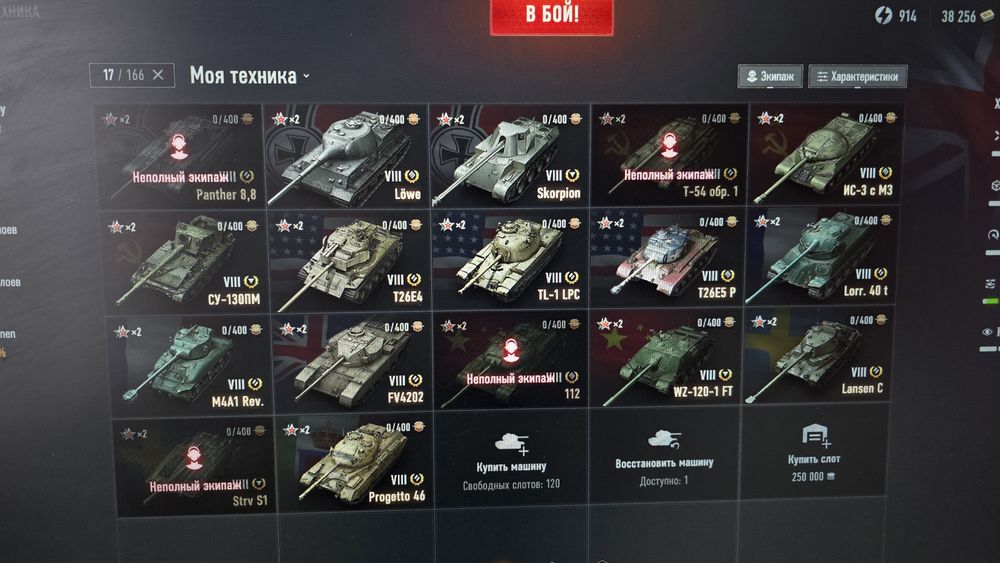Screen dimensions: 1000x563
Task: Click incomplete crew icon on 112 tank
Action: pyautogui.click(x=511, y=350)
